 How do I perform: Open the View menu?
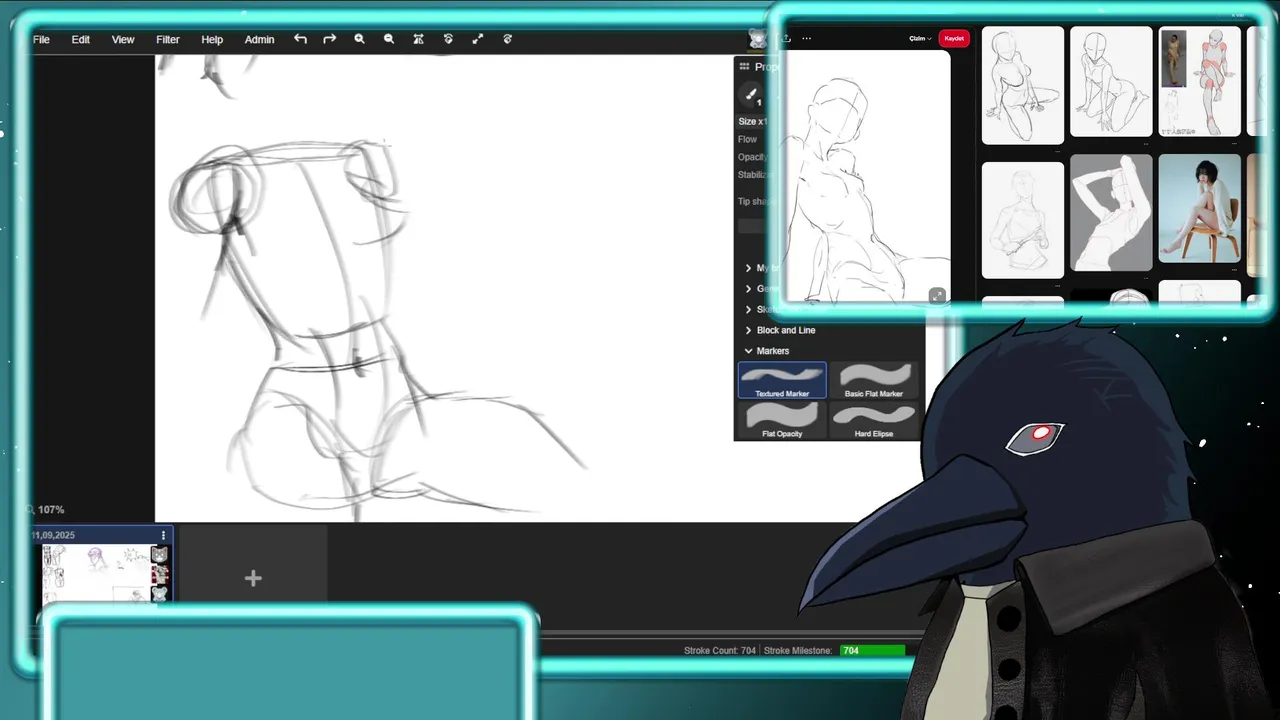click(x=123, y=39)
